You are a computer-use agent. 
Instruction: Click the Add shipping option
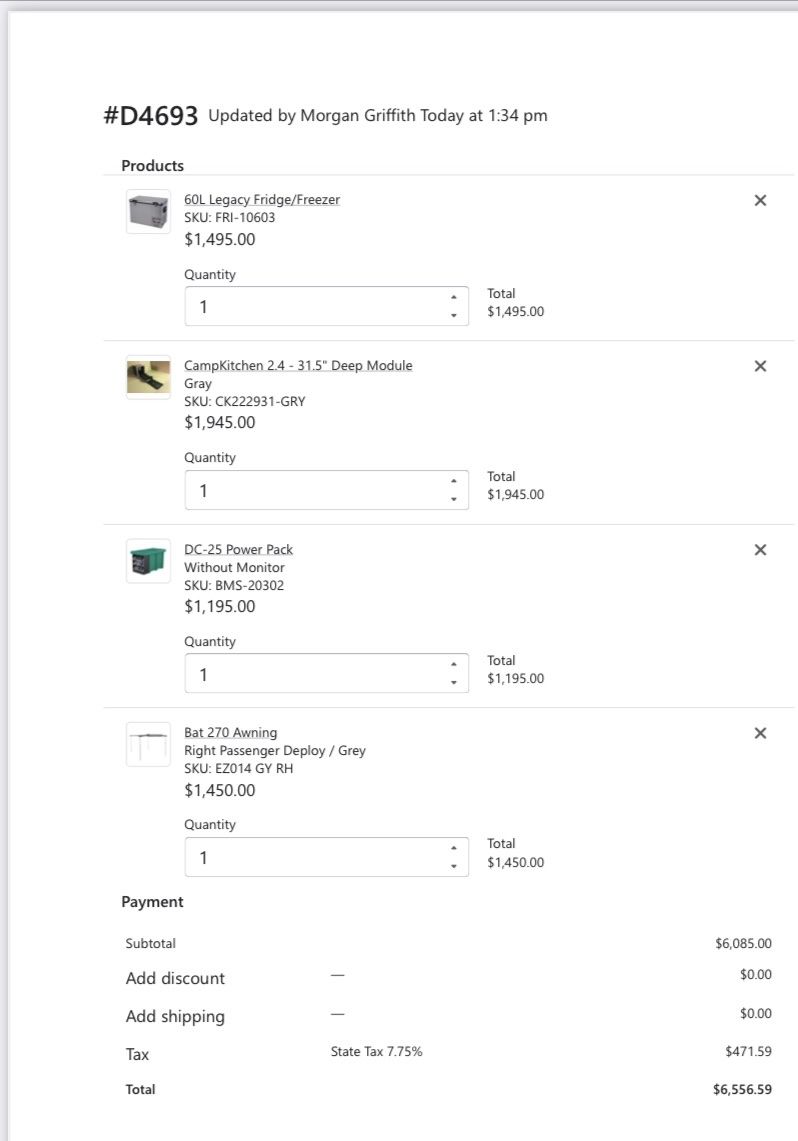click(x=175, y=1016)
